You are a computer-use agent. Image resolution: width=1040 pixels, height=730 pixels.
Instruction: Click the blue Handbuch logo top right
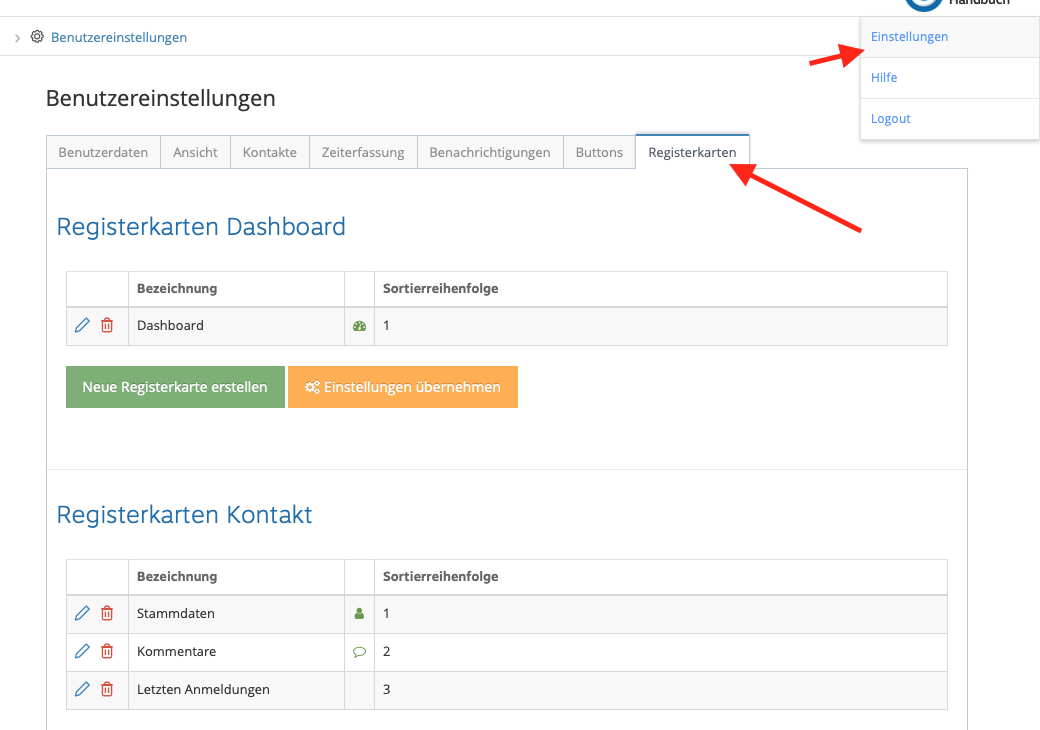point(922,5)
